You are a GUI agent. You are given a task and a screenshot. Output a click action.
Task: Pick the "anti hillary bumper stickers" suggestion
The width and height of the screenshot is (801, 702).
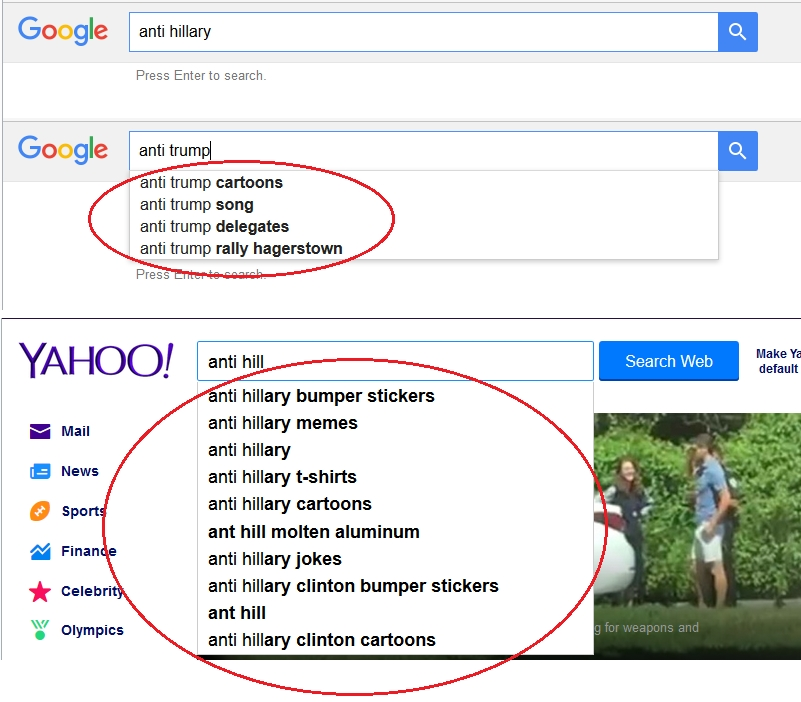coord(321,396)
